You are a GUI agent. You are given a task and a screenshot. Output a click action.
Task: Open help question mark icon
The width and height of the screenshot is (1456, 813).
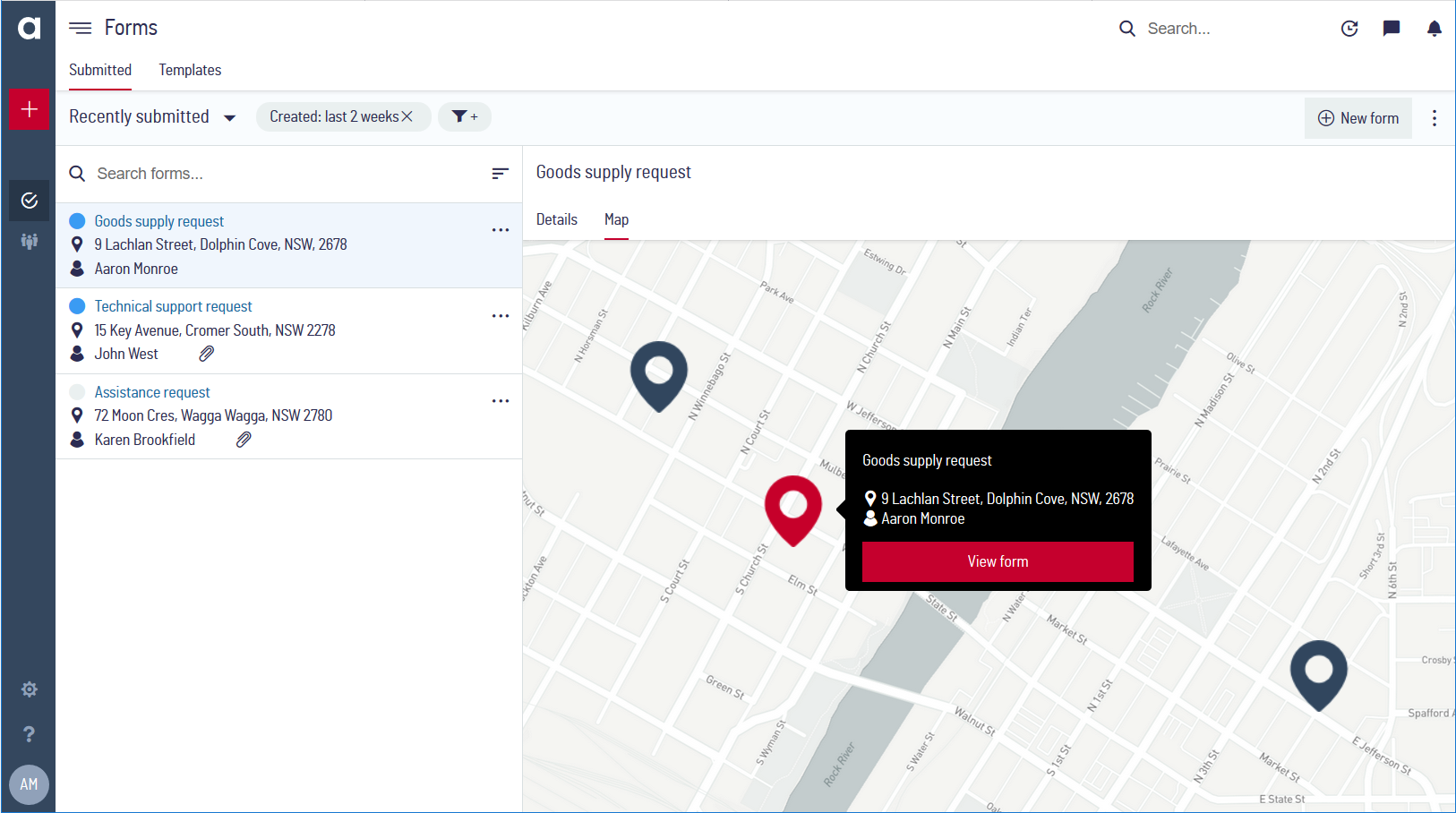click(x=29, y=734)
